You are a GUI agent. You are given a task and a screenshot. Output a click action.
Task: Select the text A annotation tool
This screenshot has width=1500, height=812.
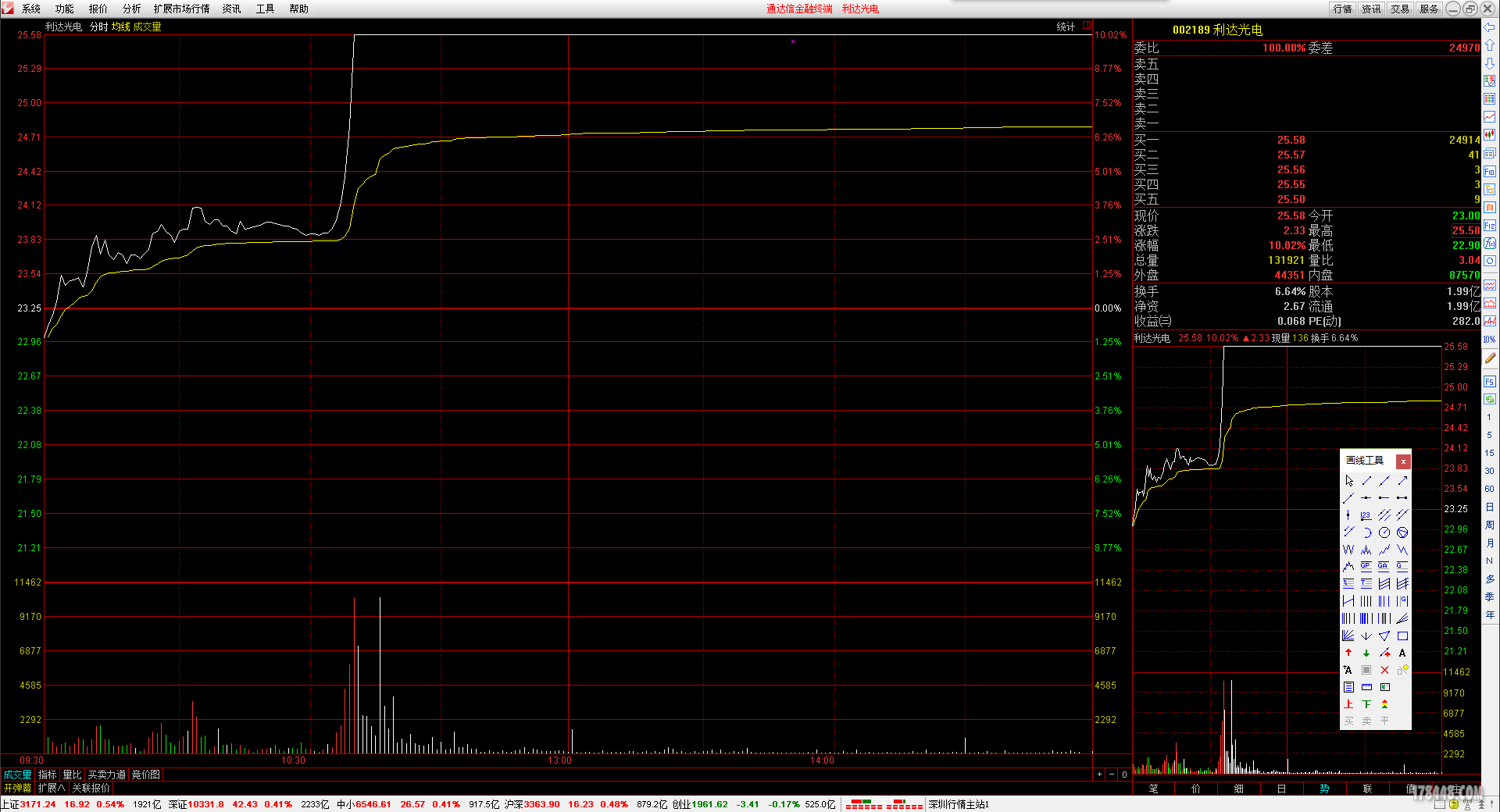pos(1402,653)
